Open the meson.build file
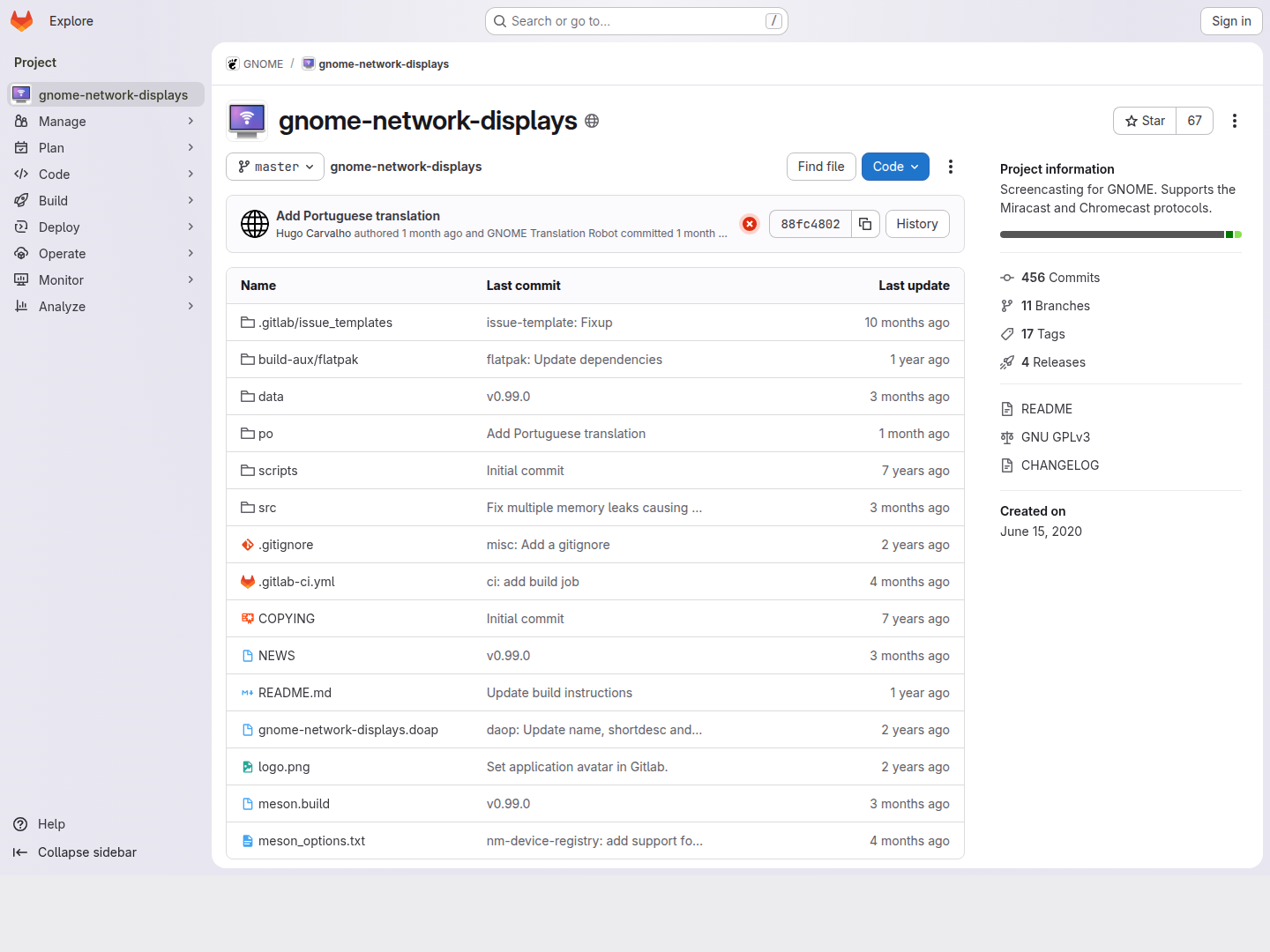The width and height of the screenshot is (1270, 952). (294, 804)
